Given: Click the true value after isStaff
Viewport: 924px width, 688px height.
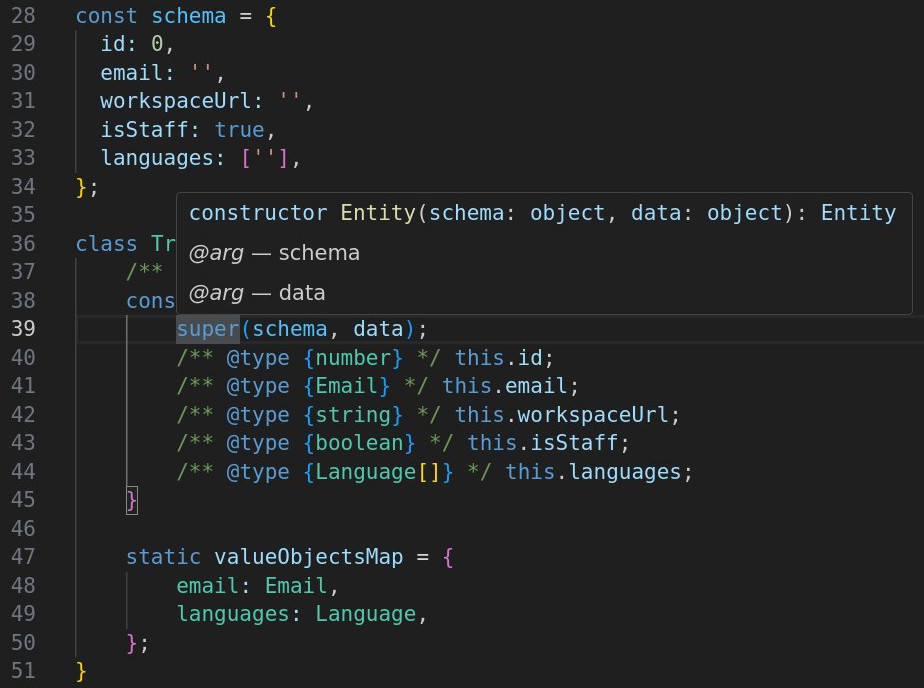Looking at the screenshot, I should (239, 130).
